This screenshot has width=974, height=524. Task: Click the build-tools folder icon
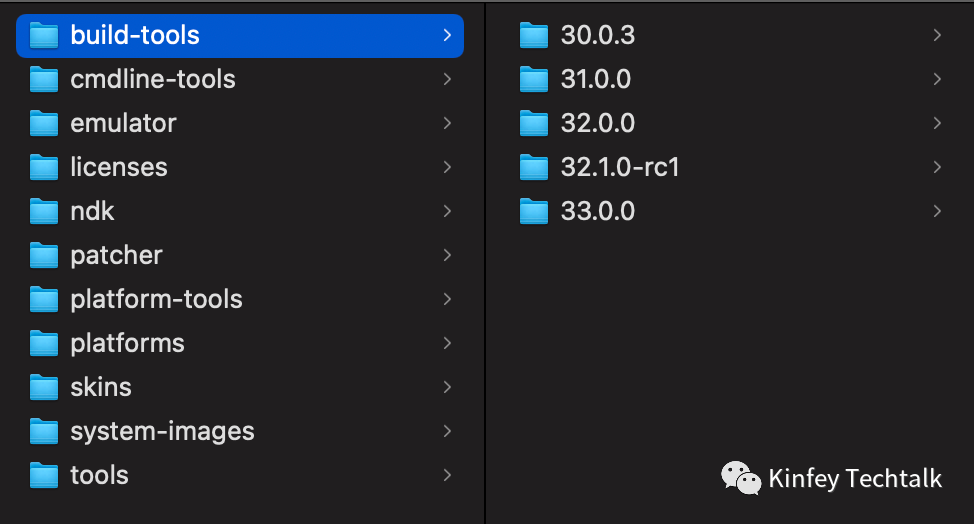coord(44,36)
